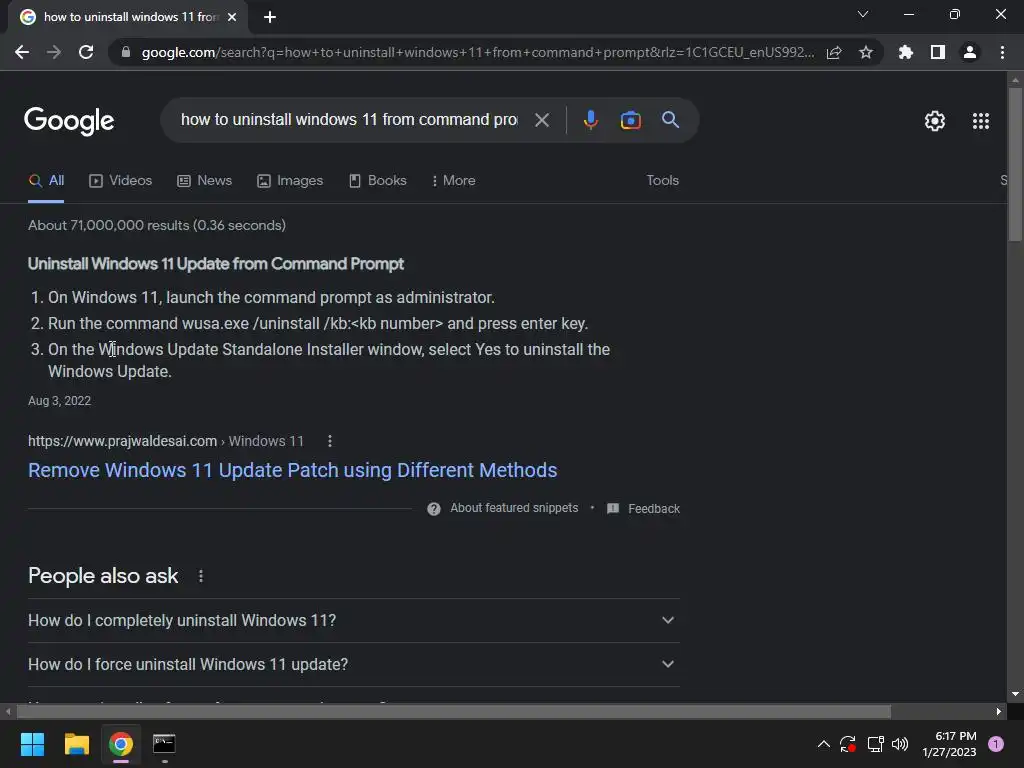Open the three-dot menu next to prajwaldesai result

tap(330, 441)
